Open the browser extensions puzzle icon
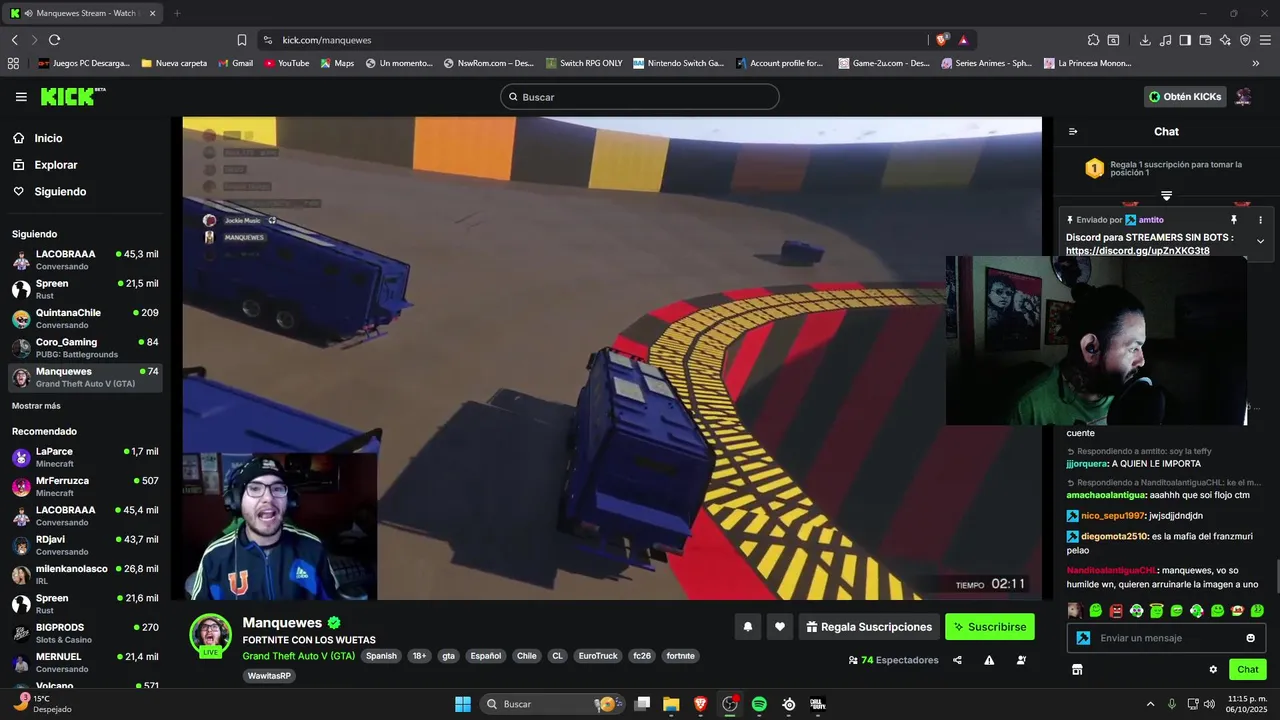1280x720 pixels. pyautogui.click(x=1093, y=40)
